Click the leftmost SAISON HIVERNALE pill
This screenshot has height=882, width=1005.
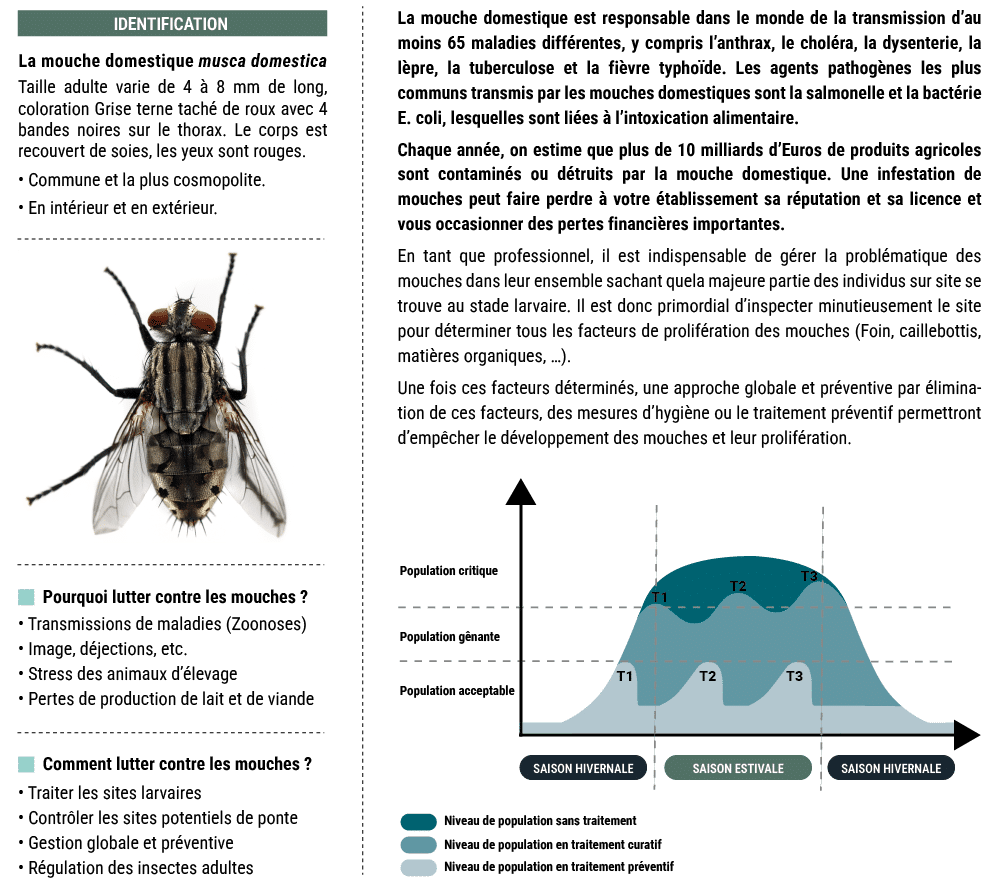pos(583,768)
